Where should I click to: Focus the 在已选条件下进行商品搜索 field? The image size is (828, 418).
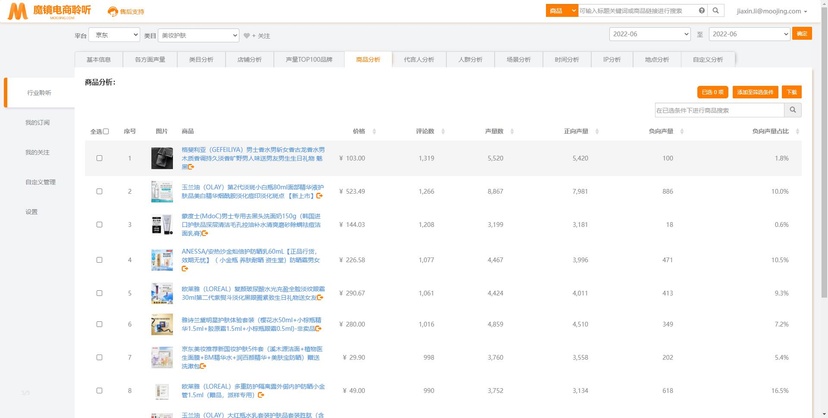point(719,110)
